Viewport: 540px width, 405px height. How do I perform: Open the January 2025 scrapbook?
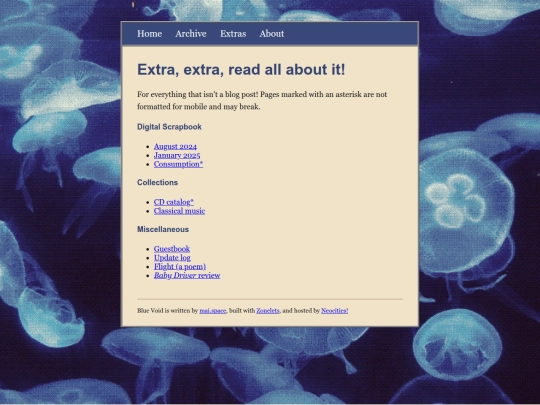click(177, 155)
